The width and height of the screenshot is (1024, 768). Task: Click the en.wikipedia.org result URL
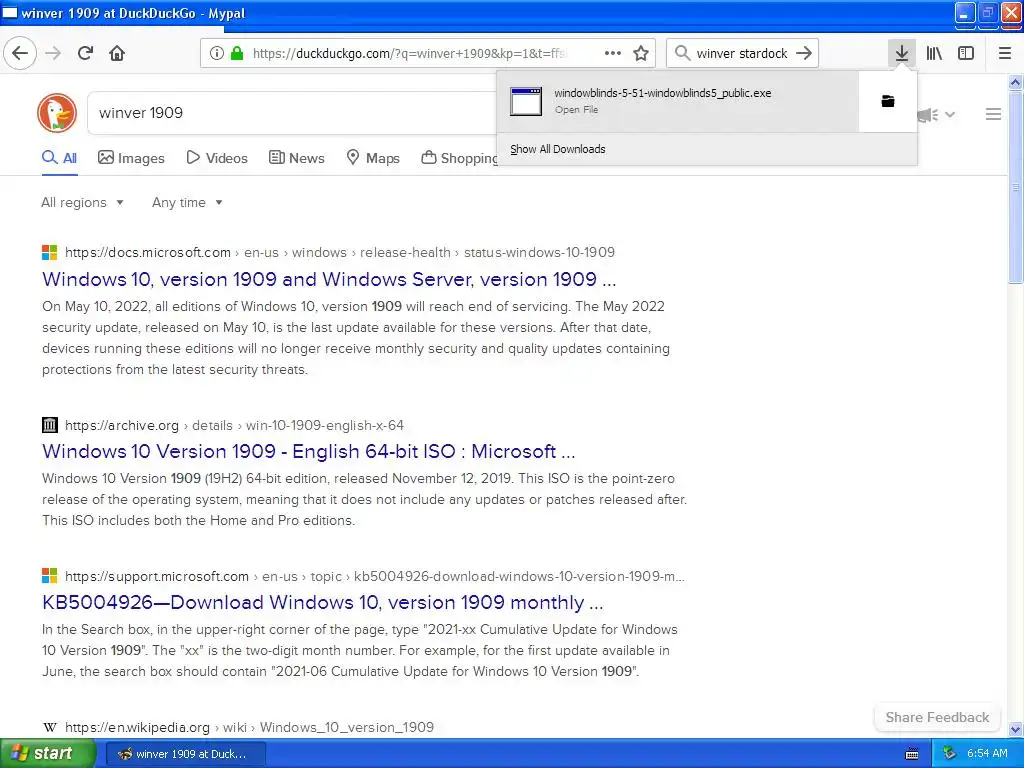249,727
